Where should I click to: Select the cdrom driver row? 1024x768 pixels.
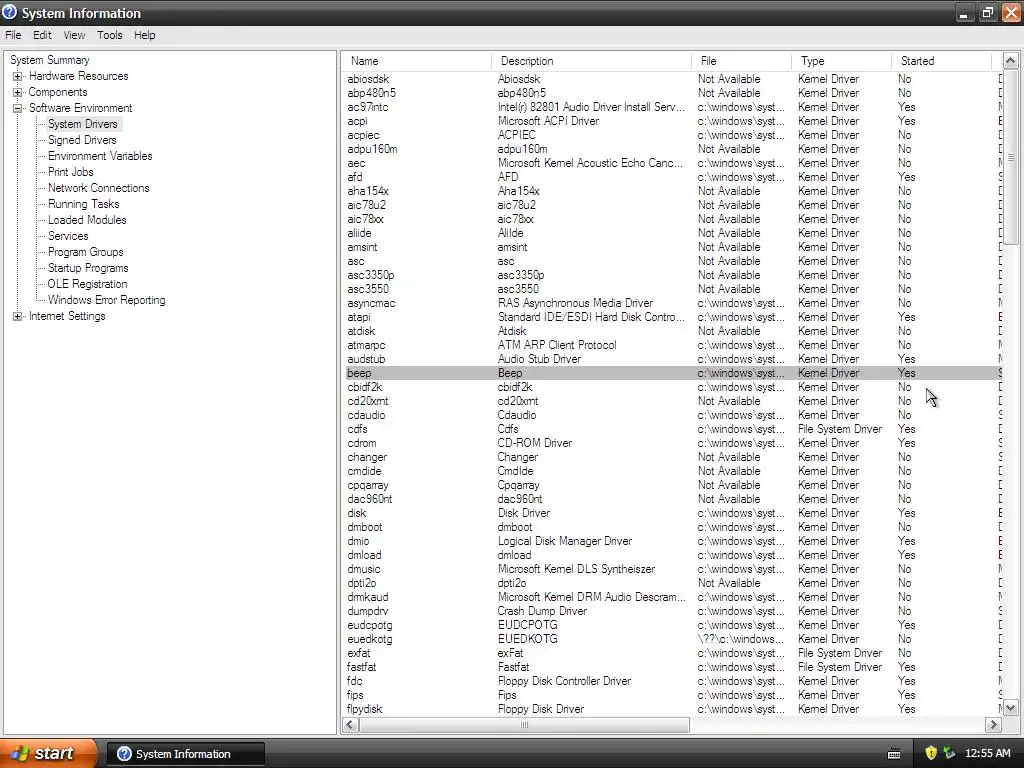[x=673, y=443]
